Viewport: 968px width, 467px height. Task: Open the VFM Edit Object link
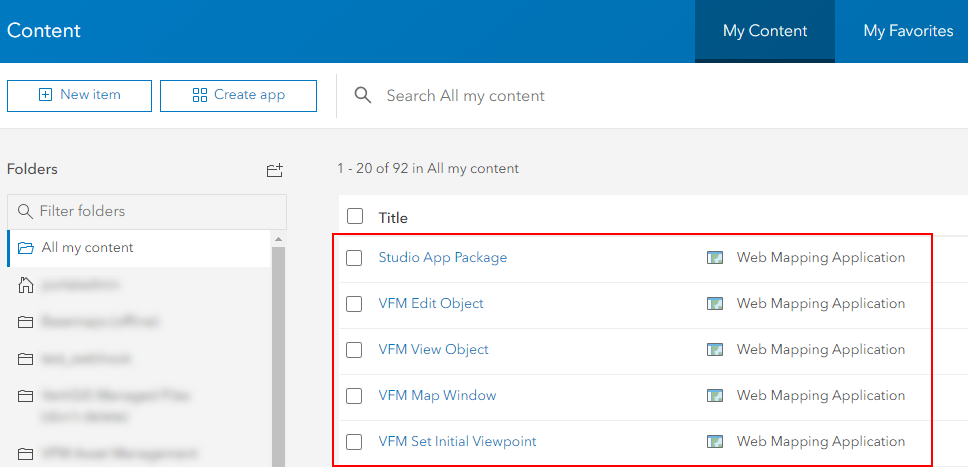tap(431, 304)
